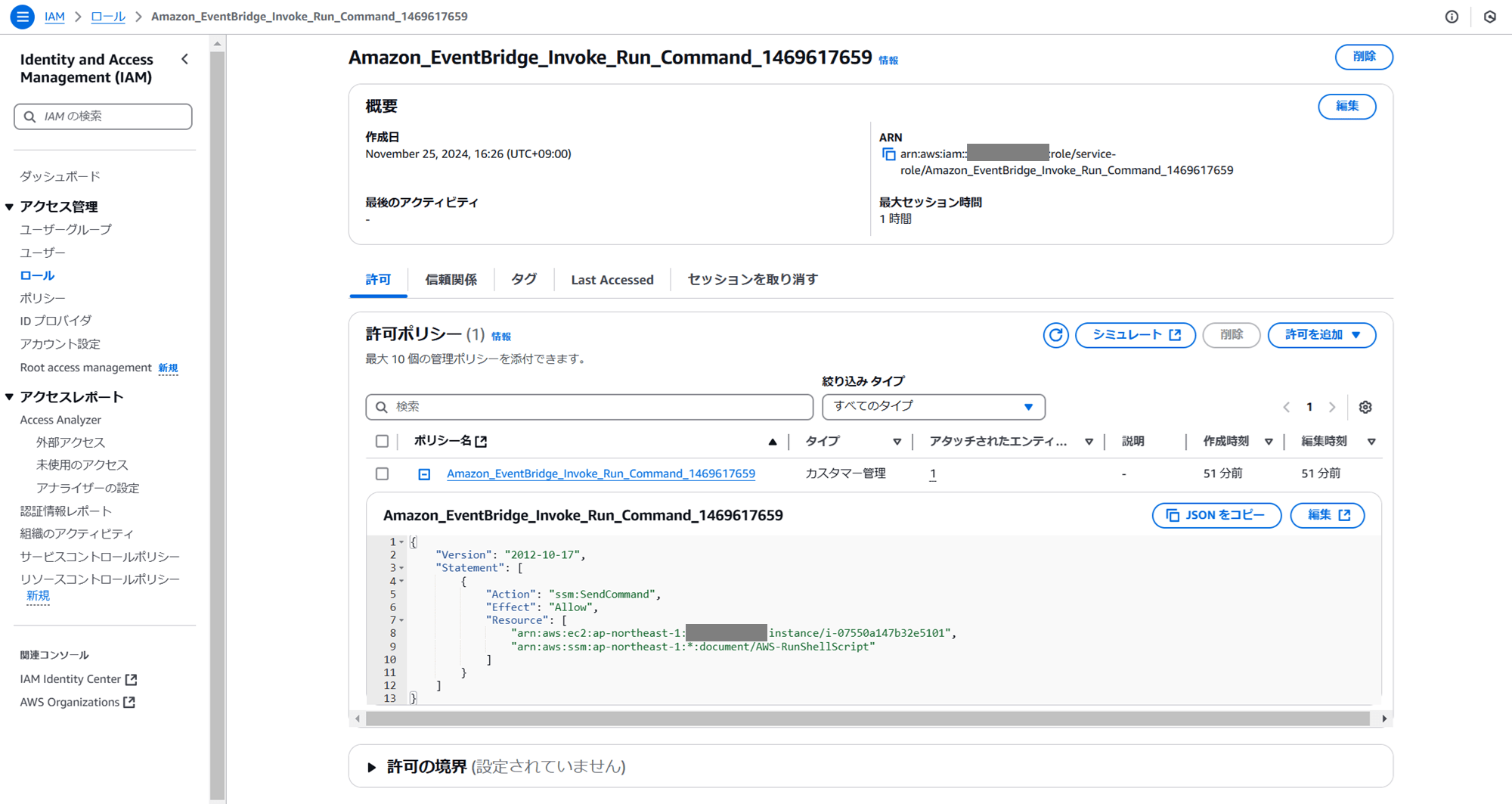The width and height of the screenshot is (1512, 804).
Task: Open IAM Identity Center external link
Action: [x=79, y=679]
